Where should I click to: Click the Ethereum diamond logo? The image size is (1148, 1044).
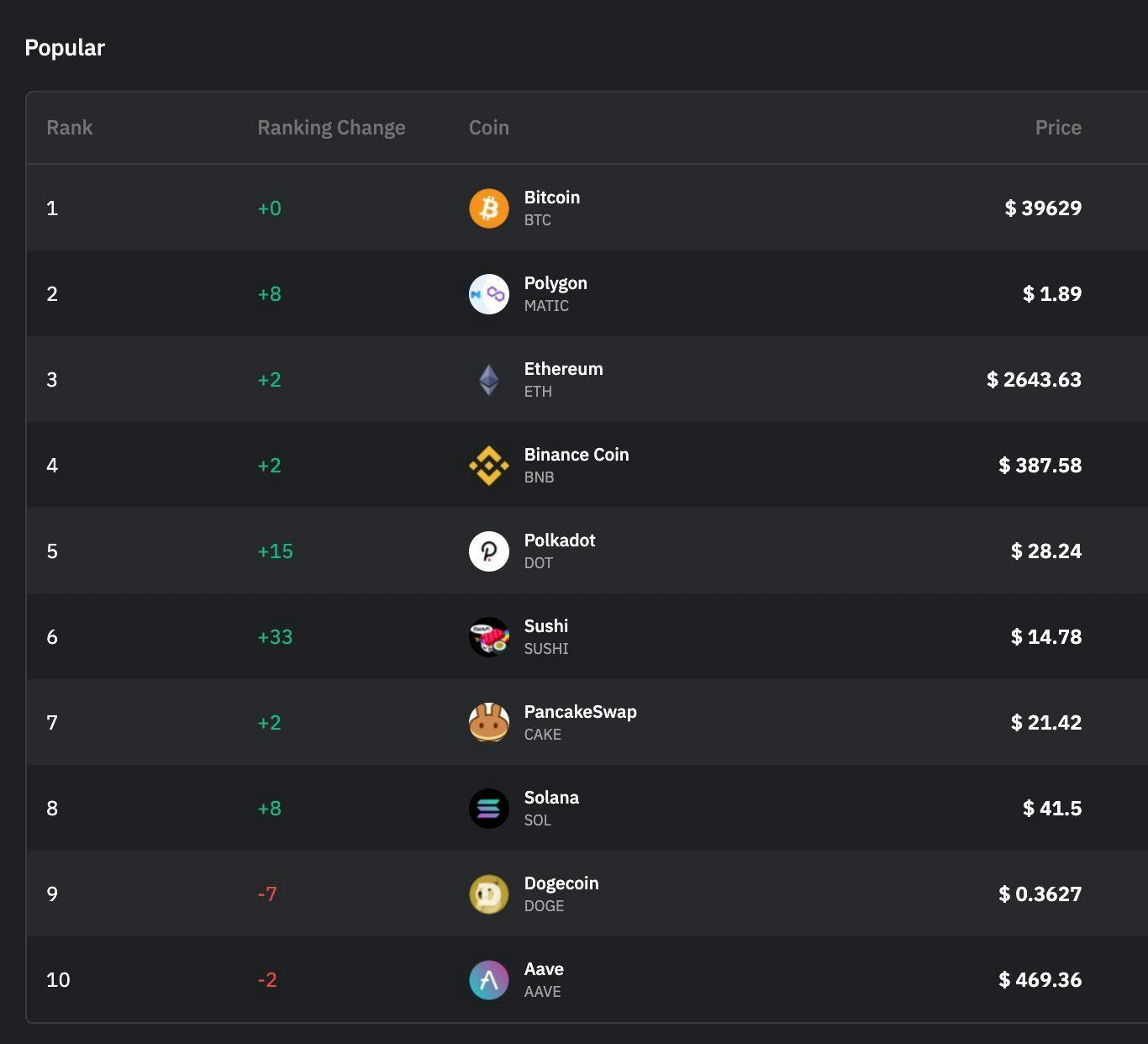(x=488, y=380)
